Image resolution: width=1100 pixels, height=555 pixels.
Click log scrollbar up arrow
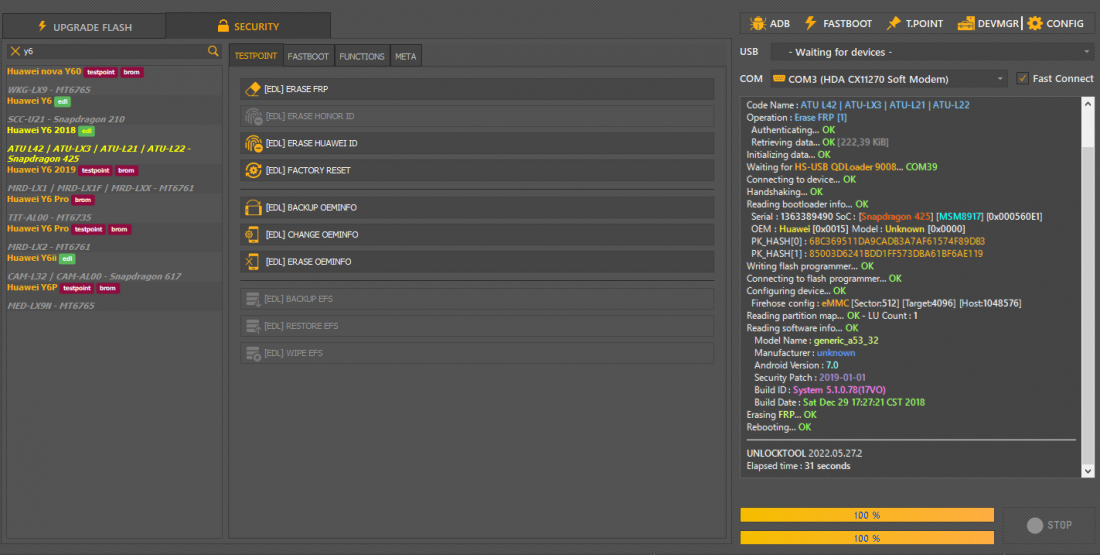(1088, 104)
